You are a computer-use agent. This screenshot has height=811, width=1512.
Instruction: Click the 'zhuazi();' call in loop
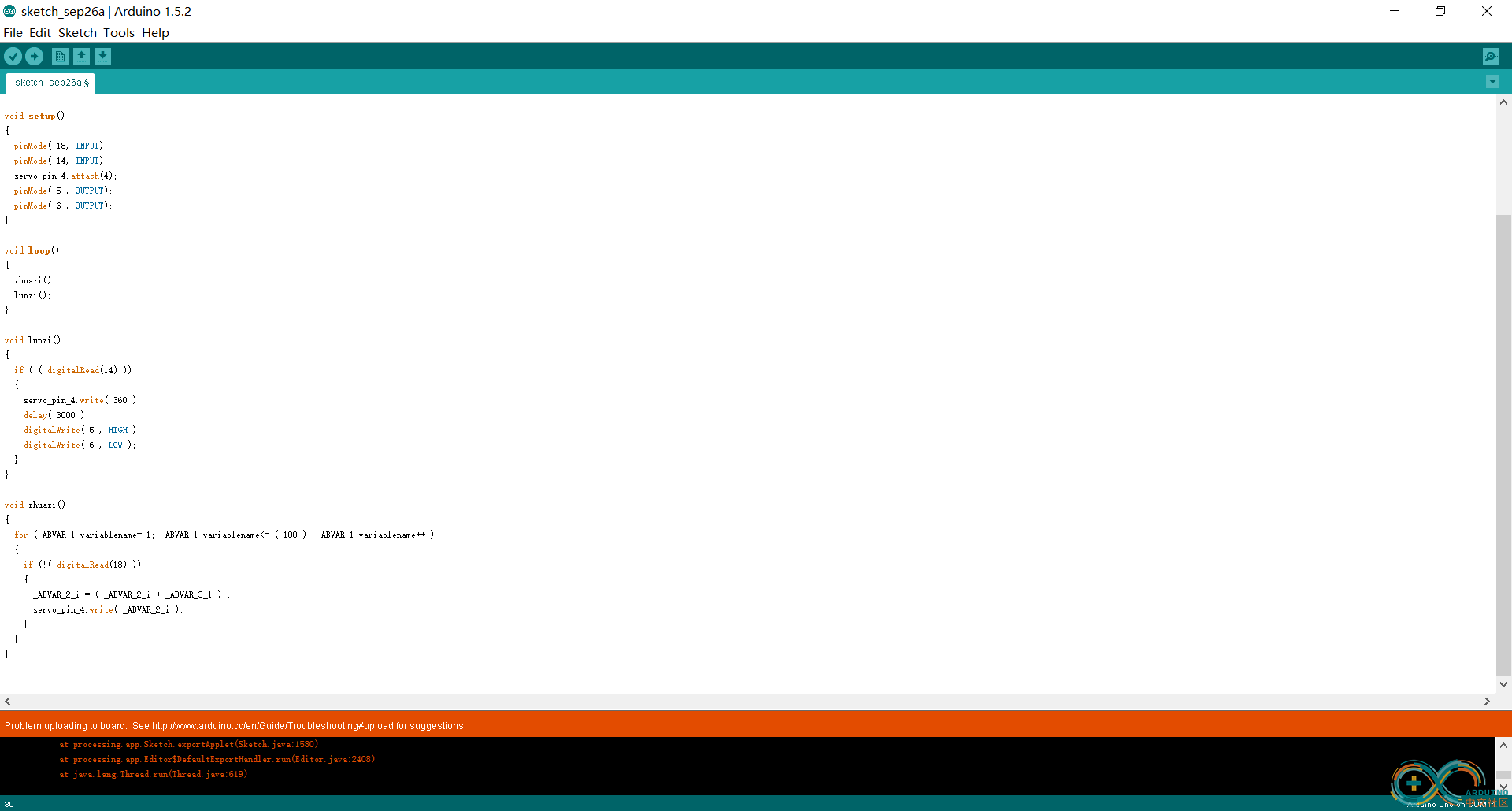pyautogui.click(x=35, y=280)
